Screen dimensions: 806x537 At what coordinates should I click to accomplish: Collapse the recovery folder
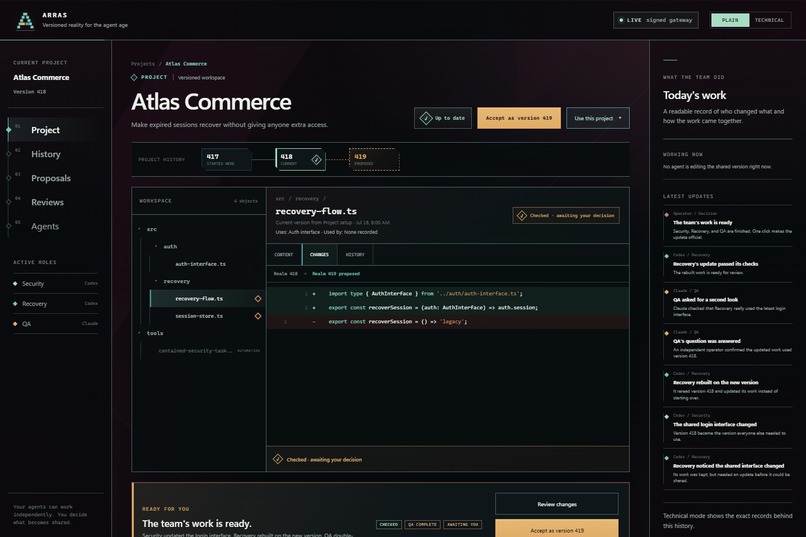pos(156,281)
